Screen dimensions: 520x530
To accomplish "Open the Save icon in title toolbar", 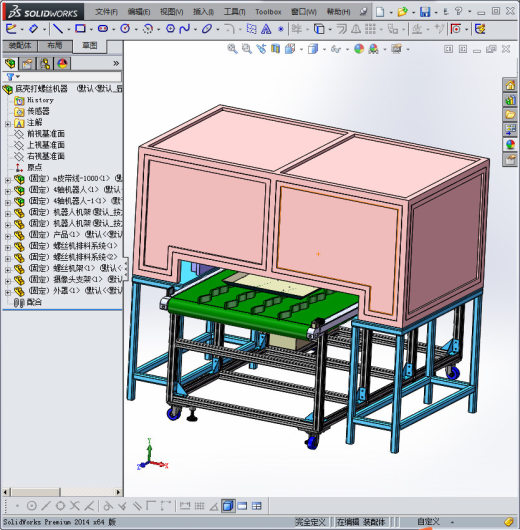I will point(425,12).
